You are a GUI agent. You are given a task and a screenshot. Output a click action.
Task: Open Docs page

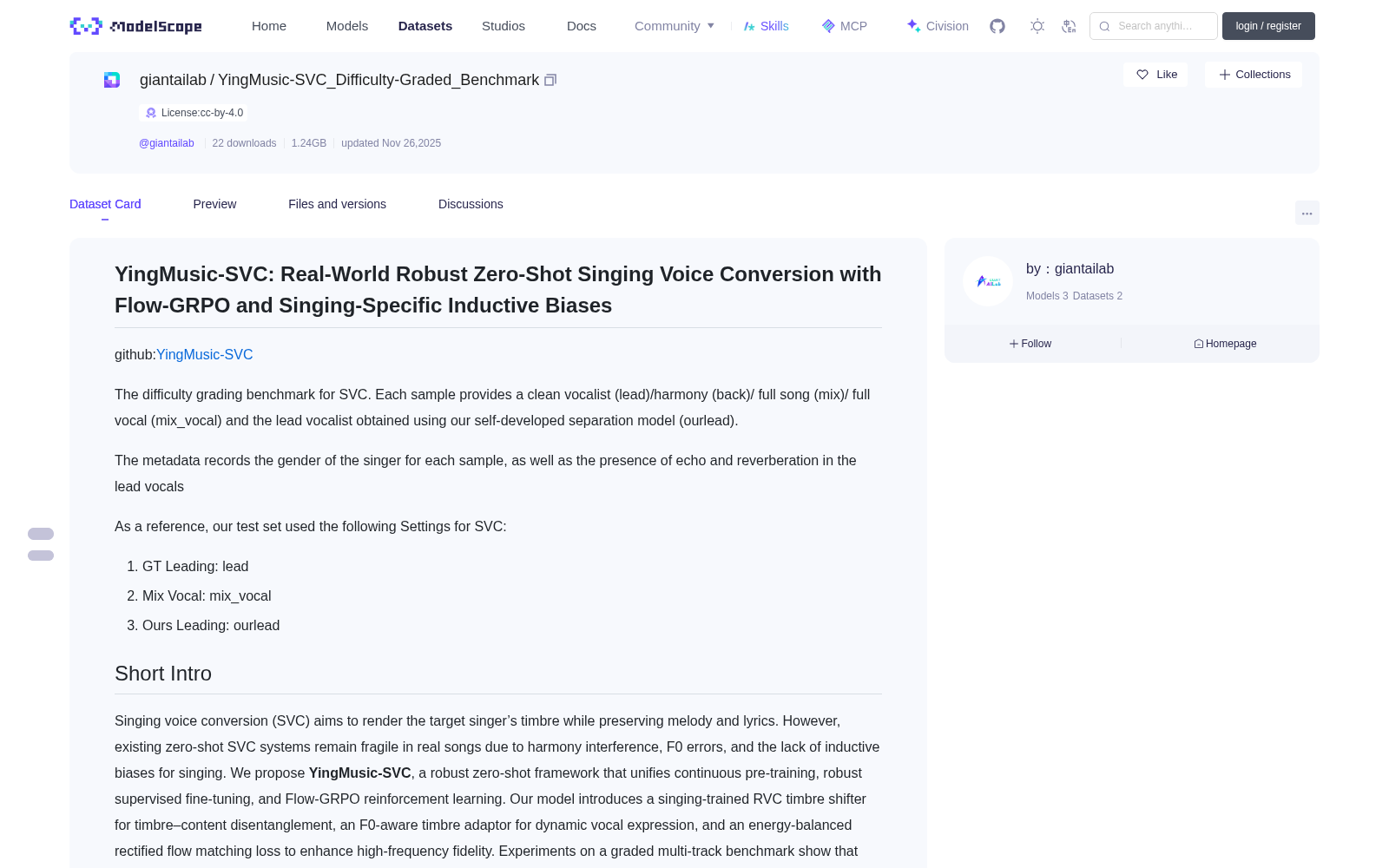pyautogui.click(x=582, y=26)
